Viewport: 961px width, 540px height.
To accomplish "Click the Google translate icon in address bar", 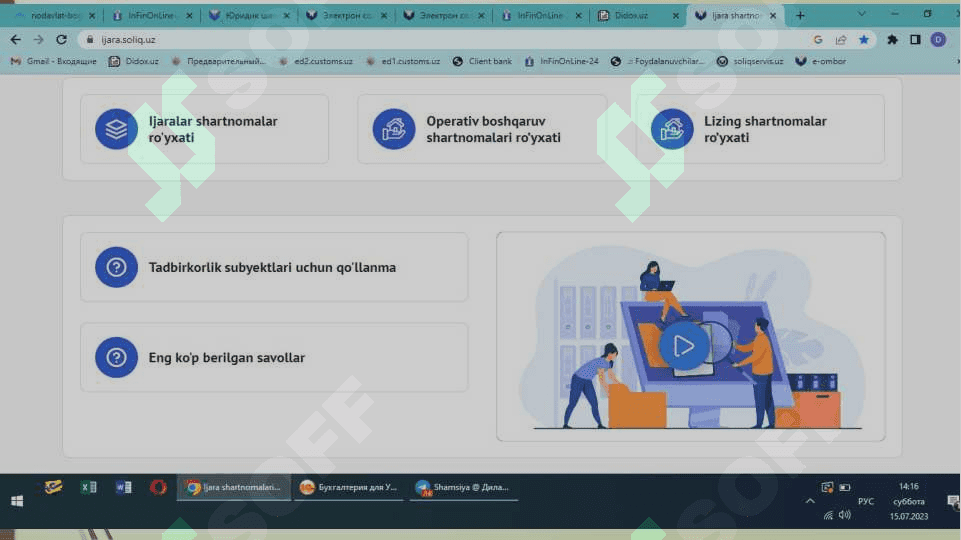I will pyautogui.click(x=818, y=40).
